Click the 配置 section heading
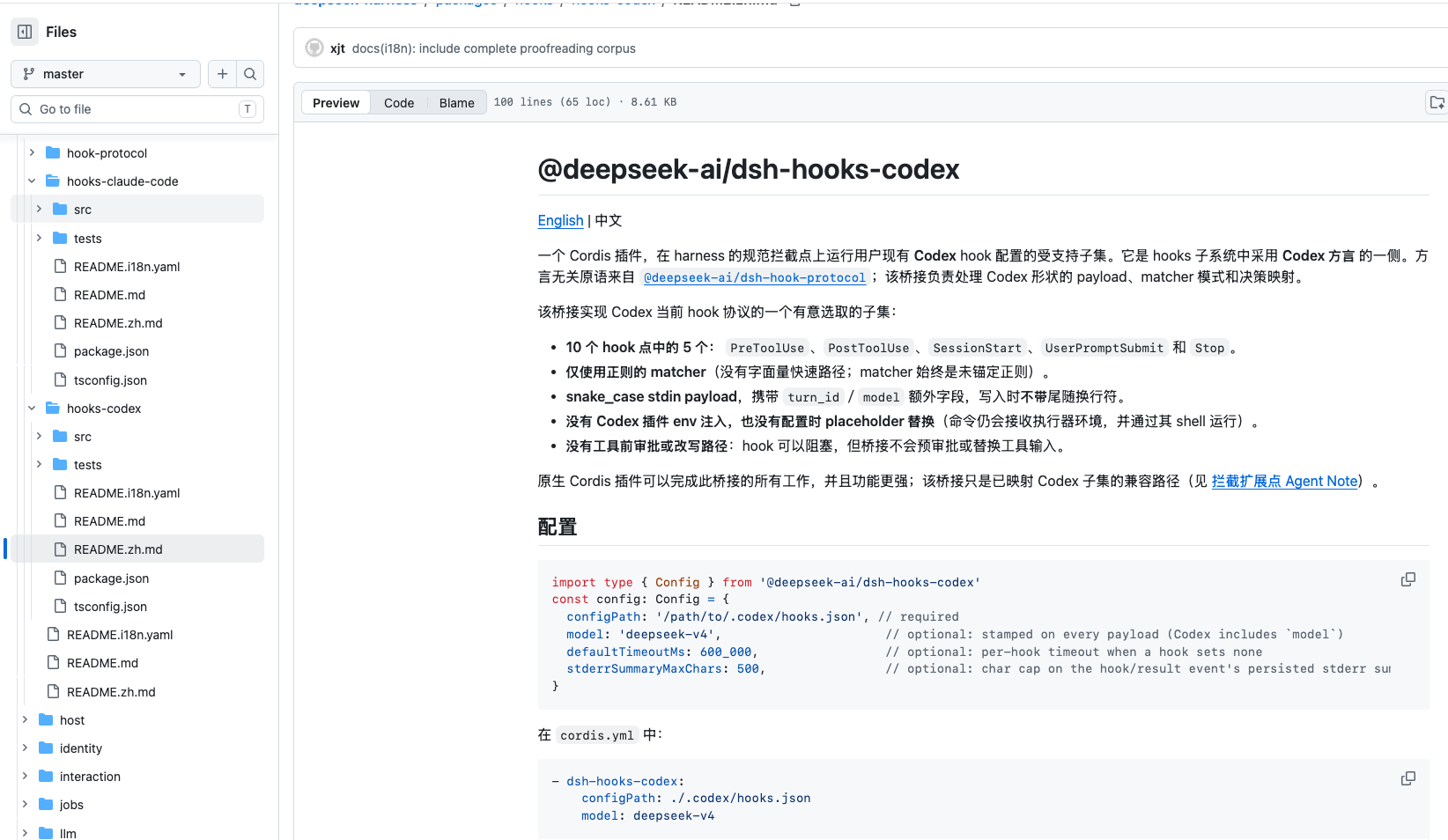This screenshot has width=1448, height=840. pyautogui.click(x=558, y=527)
